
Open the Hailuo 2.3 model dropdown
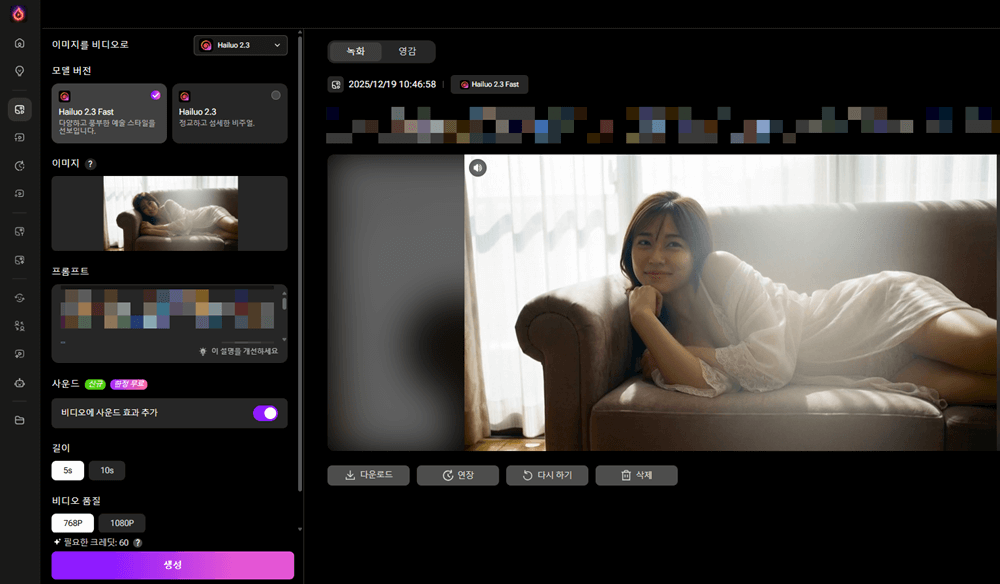coord(240,45)
